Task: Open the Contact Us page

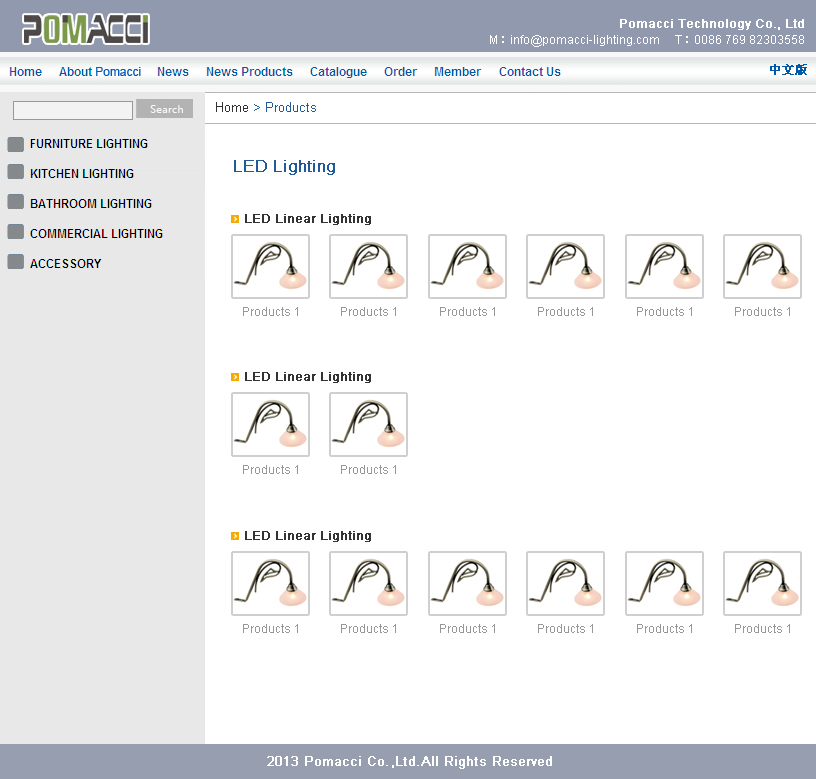Action: pyautogui.click(x=529, y=72)
